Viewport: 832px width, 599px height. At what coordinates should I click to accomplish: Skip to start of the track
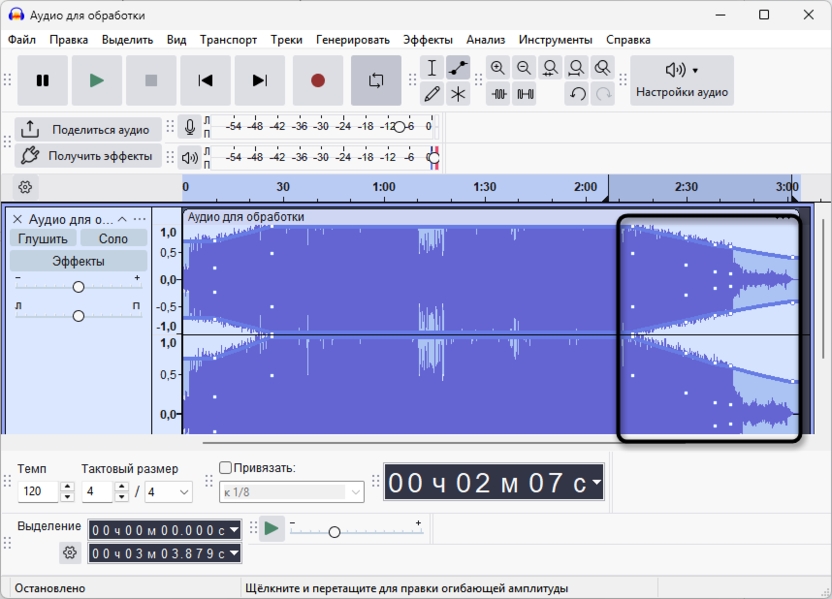205,81
